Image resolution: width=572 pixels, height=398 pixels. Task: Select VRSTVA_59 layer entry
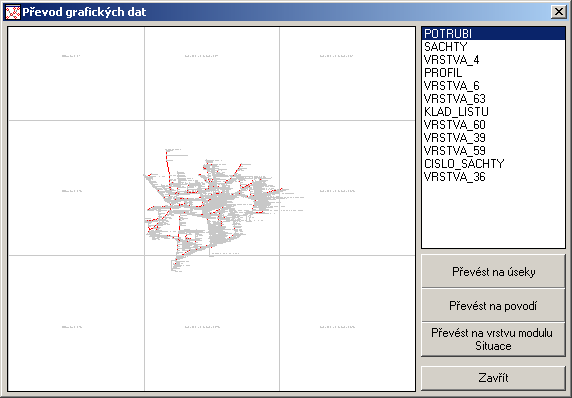point(493,151)
